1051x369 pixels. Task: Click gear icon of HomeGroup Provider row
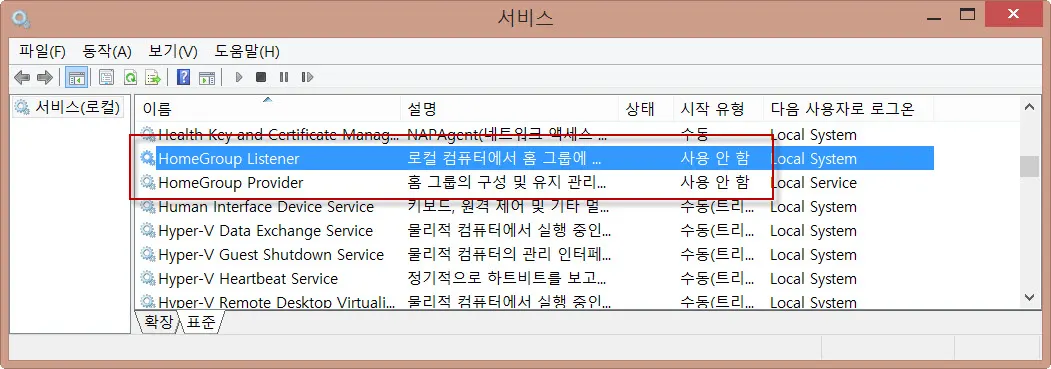coord(147,183)
